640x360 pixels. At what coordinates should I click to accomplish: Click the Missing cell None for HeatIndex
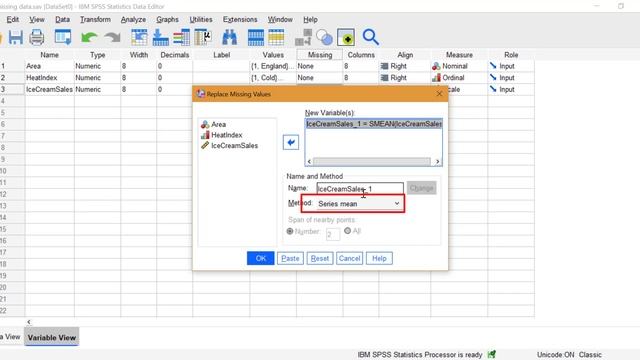pyautogui.click(x=320, y=78)
